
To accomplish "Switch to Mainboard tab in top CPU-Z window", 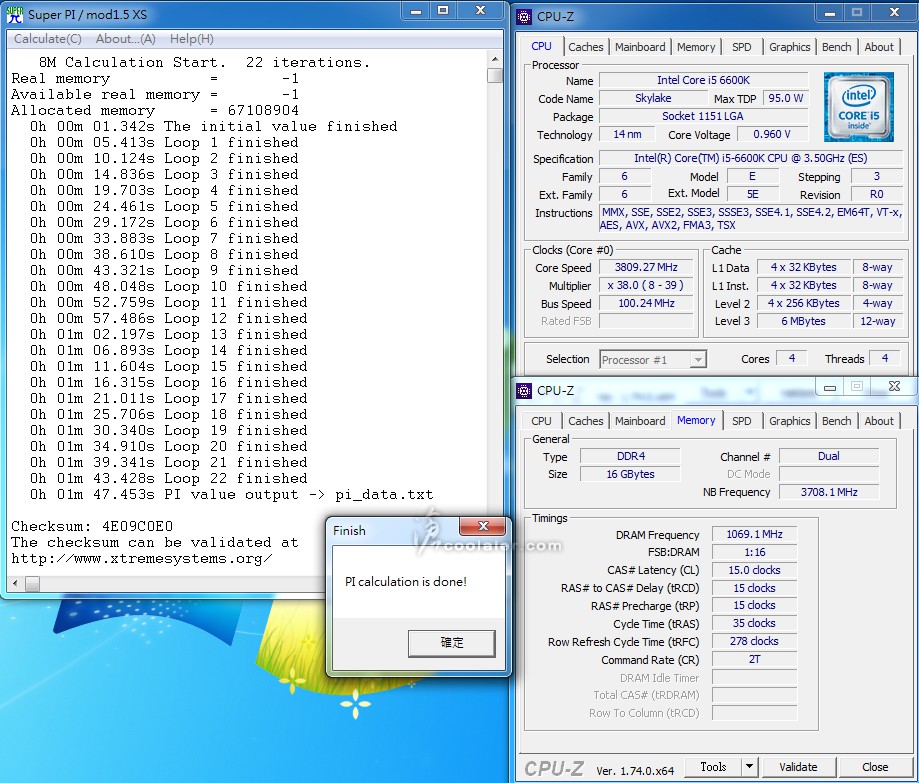I will 640,47.
